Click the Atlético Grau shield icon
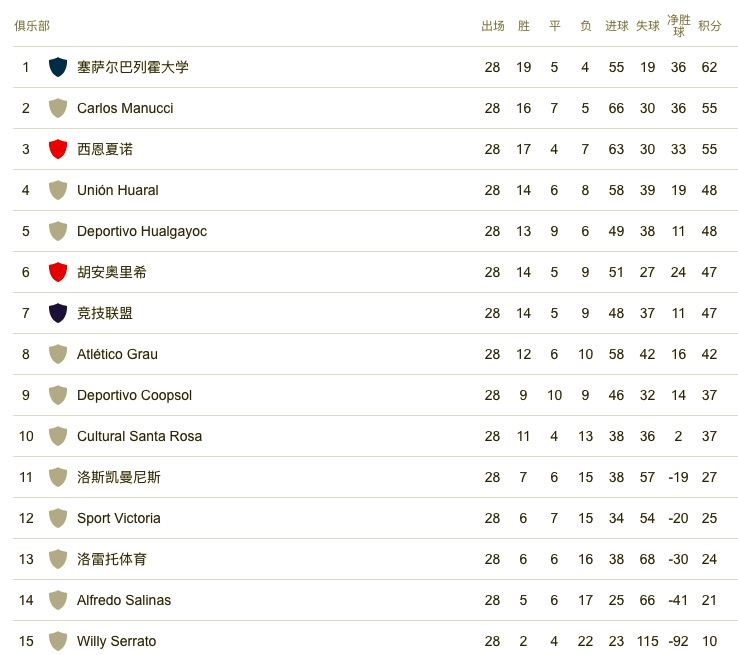The height and width of the screenshot is (655, 738). pyautogui.click(x=58, y=354)
